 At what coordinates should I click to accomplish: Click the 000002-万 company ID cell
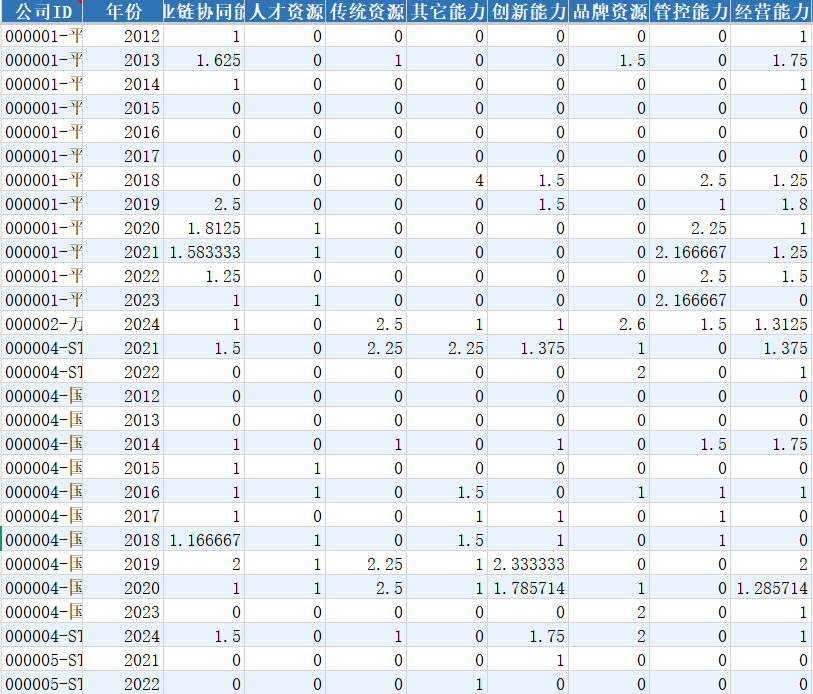(x=42, y=324)
